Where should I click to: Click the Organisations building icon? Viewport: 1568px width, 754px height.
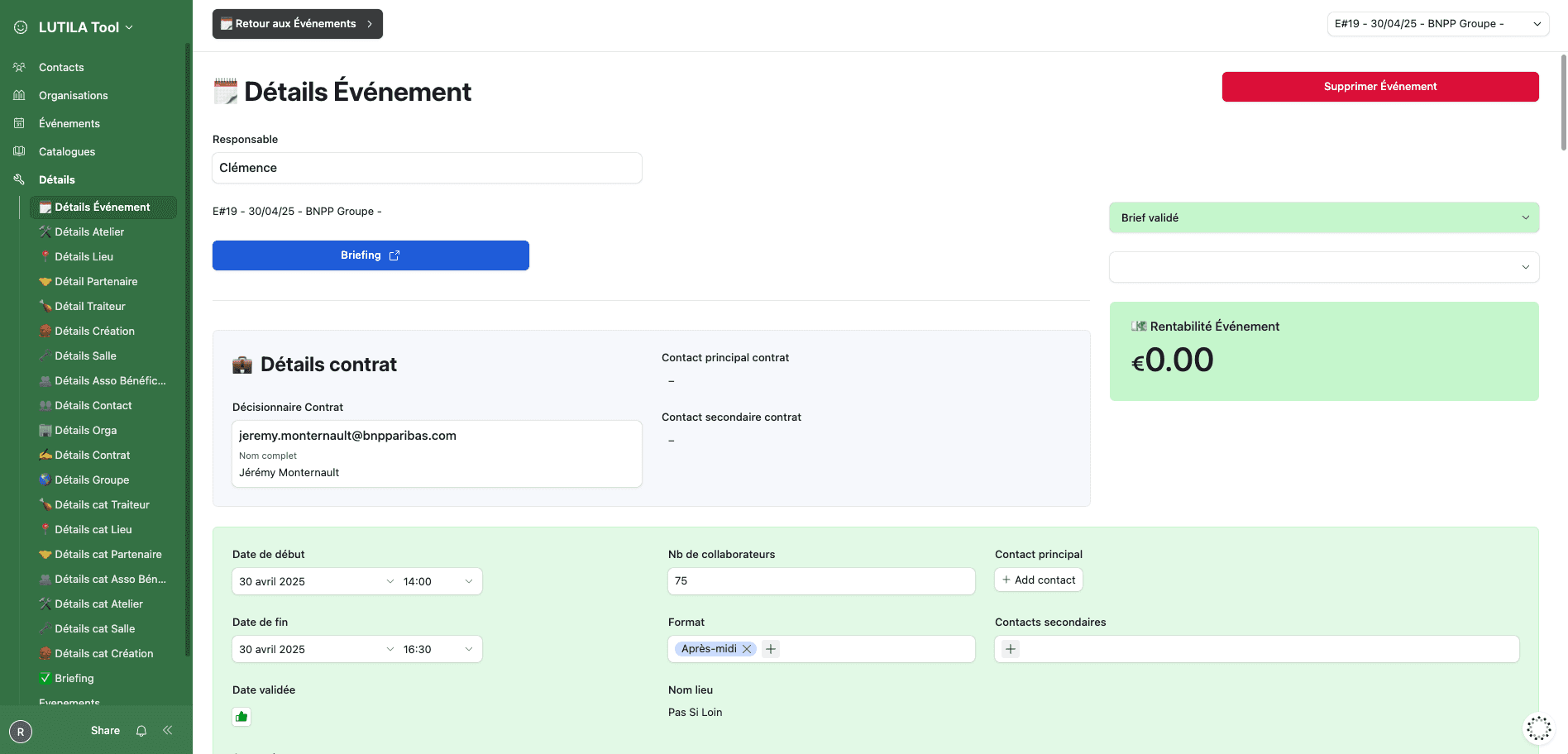(19, 96)
